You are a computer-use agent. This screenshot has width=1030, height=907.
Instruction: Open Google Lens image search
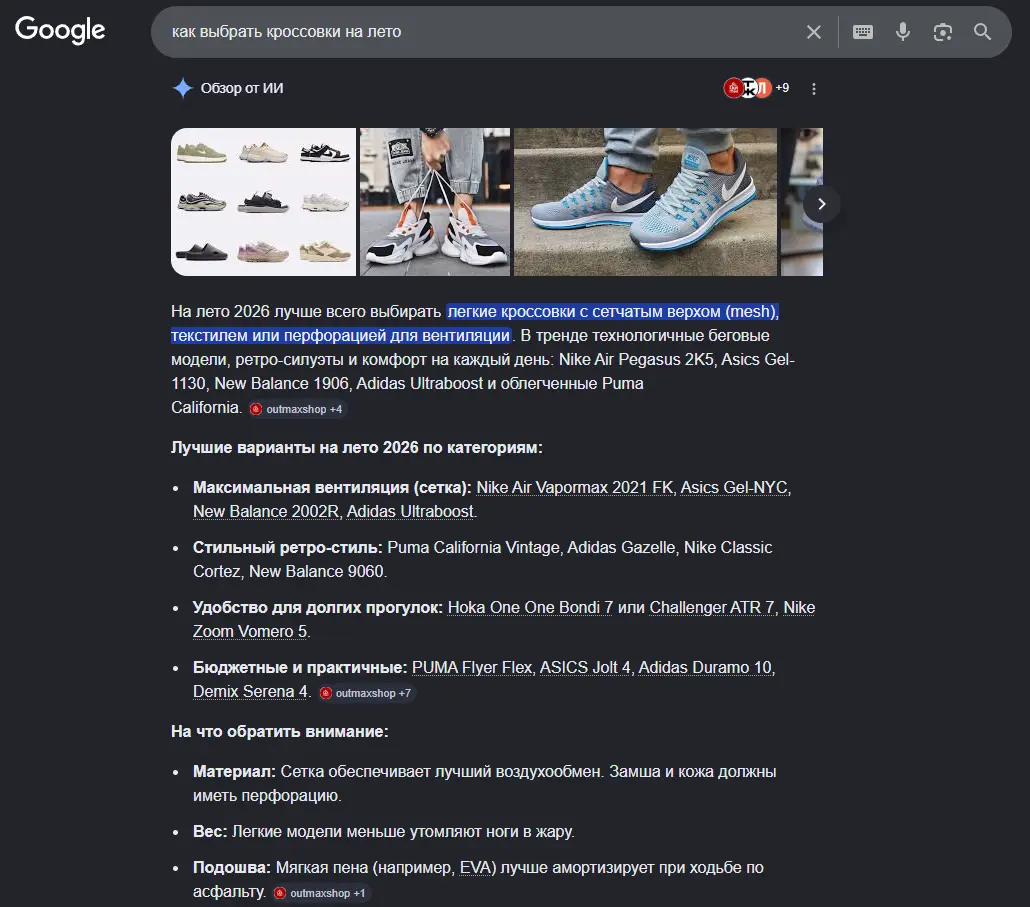coord(942,32)
